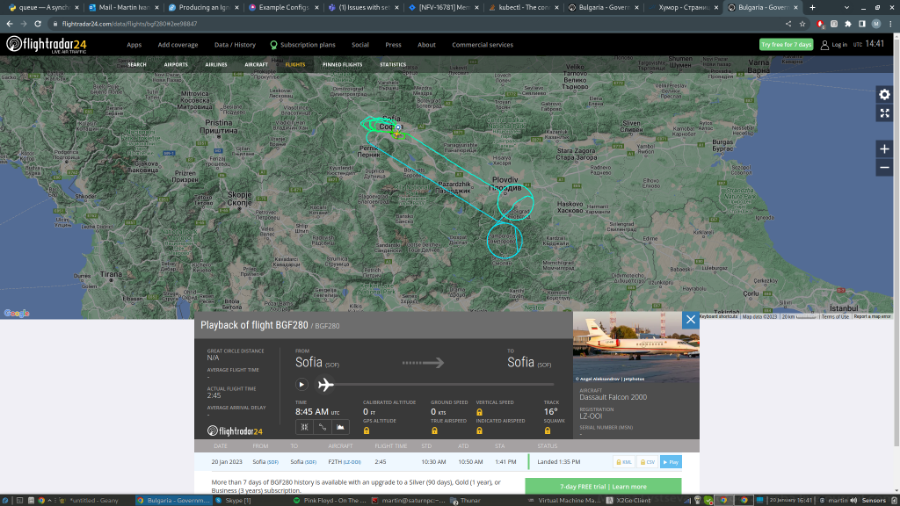This screenshot has height=506, width=900.
Task: Open the About menu
Action: pyautogui.click(x=426, y=45)
